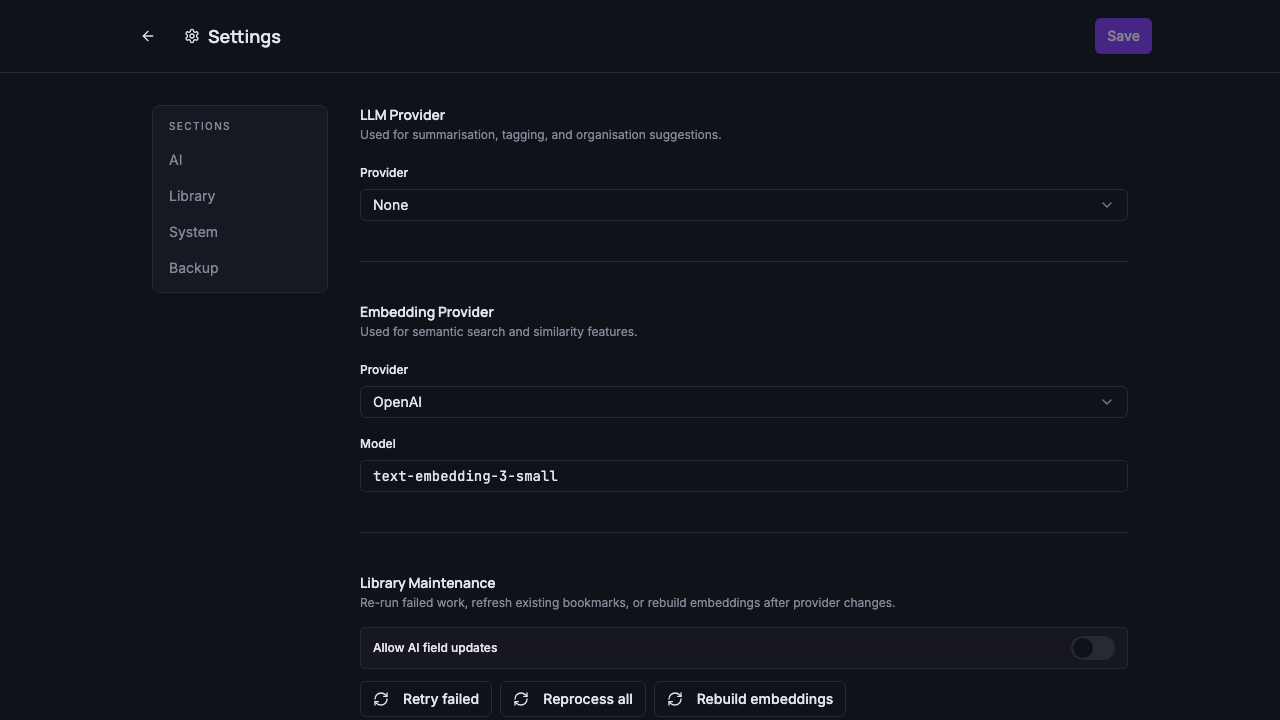Click the back arrow icon
Viewport: 1280px width, 720px height.
click(148, 36)
